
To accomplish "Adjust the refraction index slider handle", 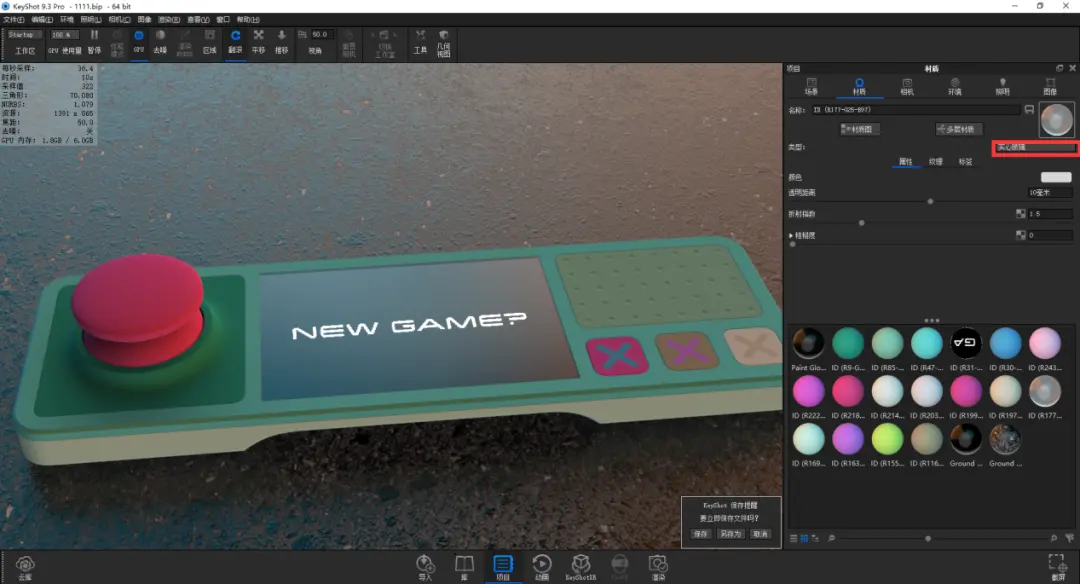I will [862, 223].
